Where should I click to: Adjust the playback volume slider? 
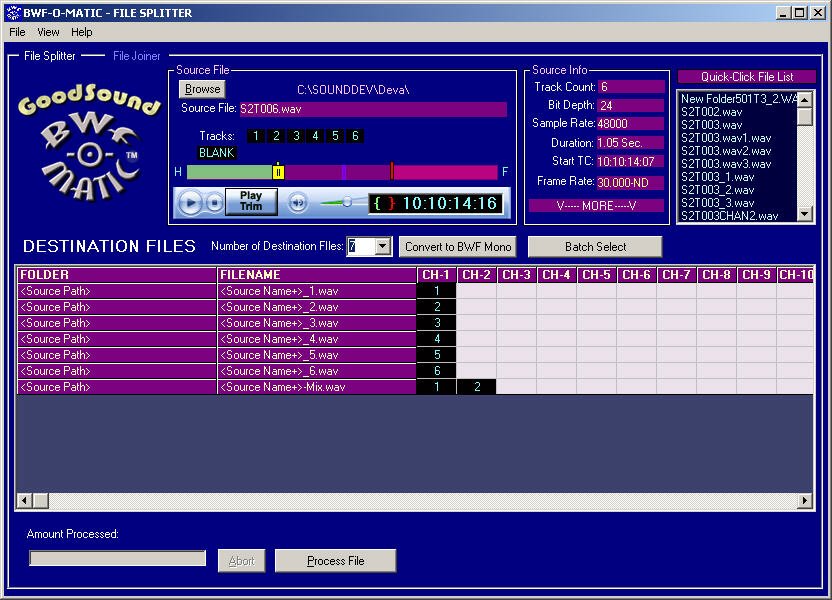(x=347, y=202)
